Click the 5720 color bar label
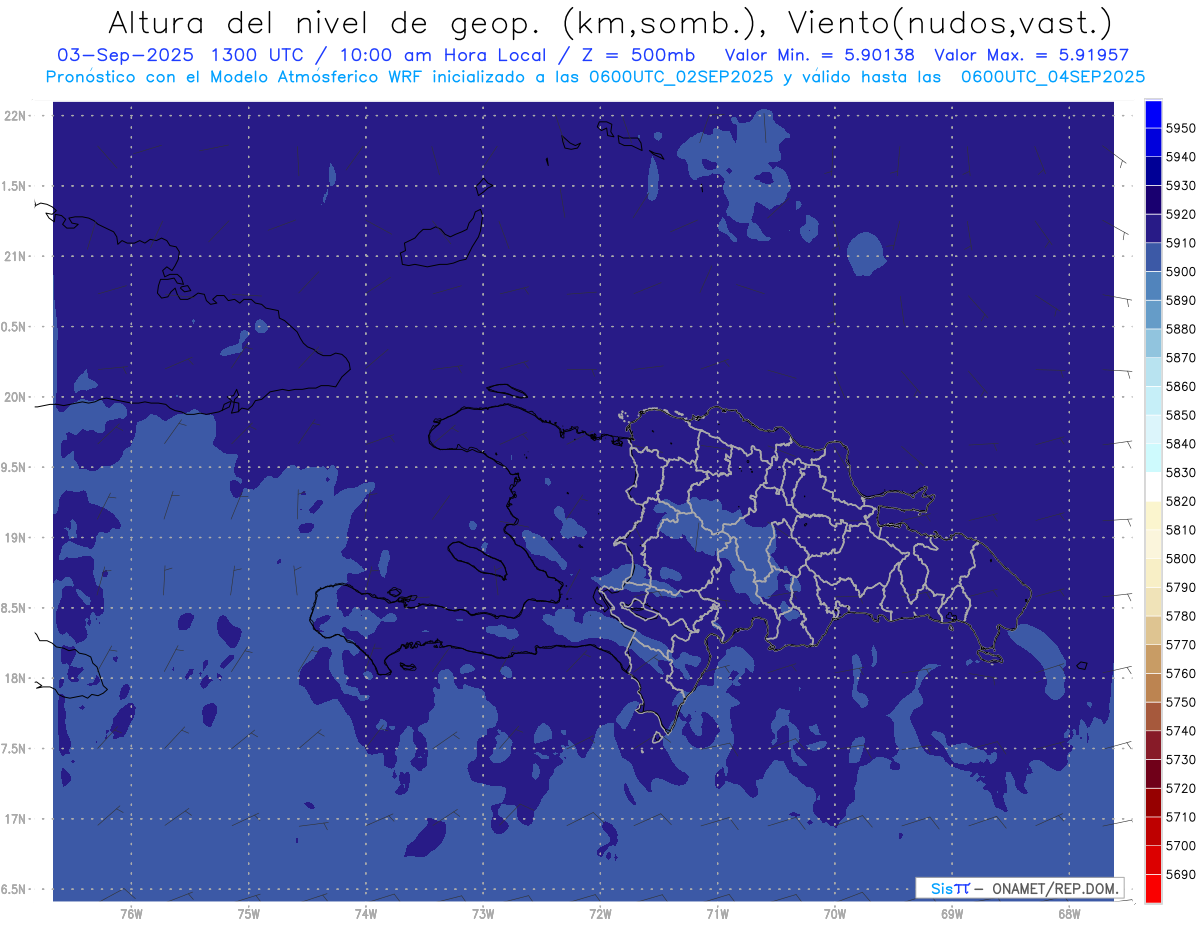 coord(1181,788)
